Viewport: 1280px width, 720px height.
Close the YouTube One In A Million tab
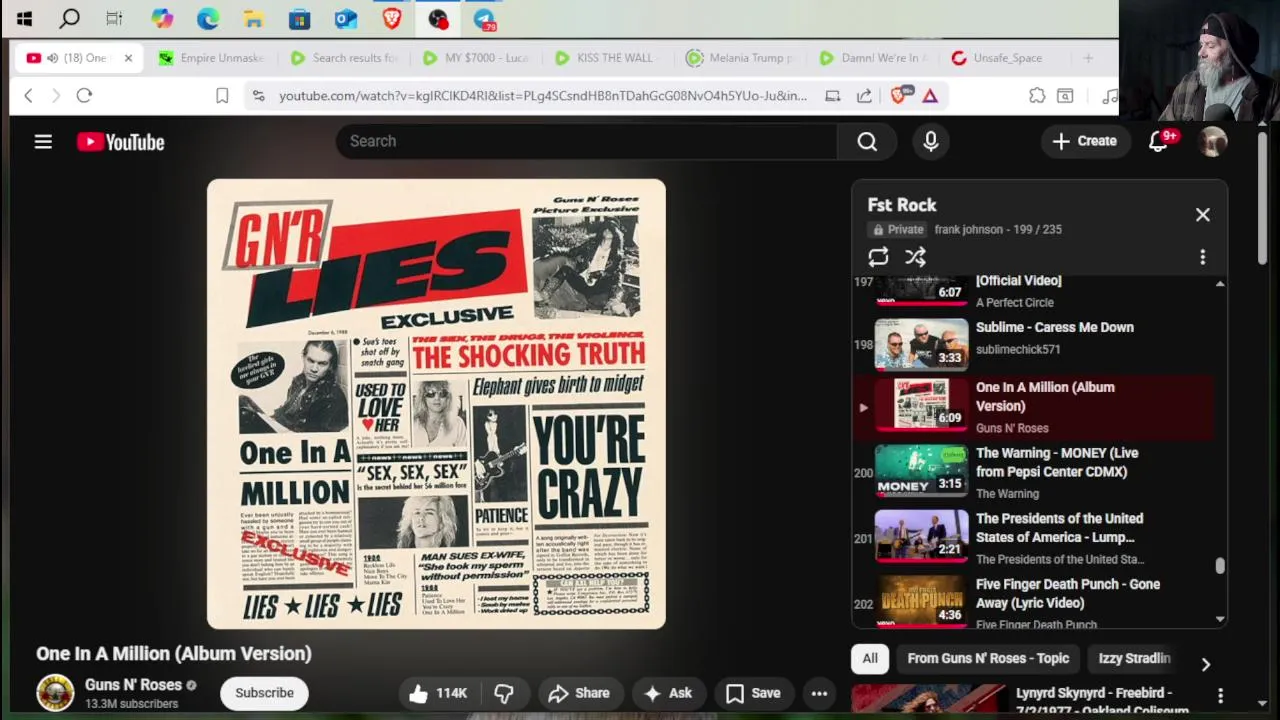tap(128, 58)
